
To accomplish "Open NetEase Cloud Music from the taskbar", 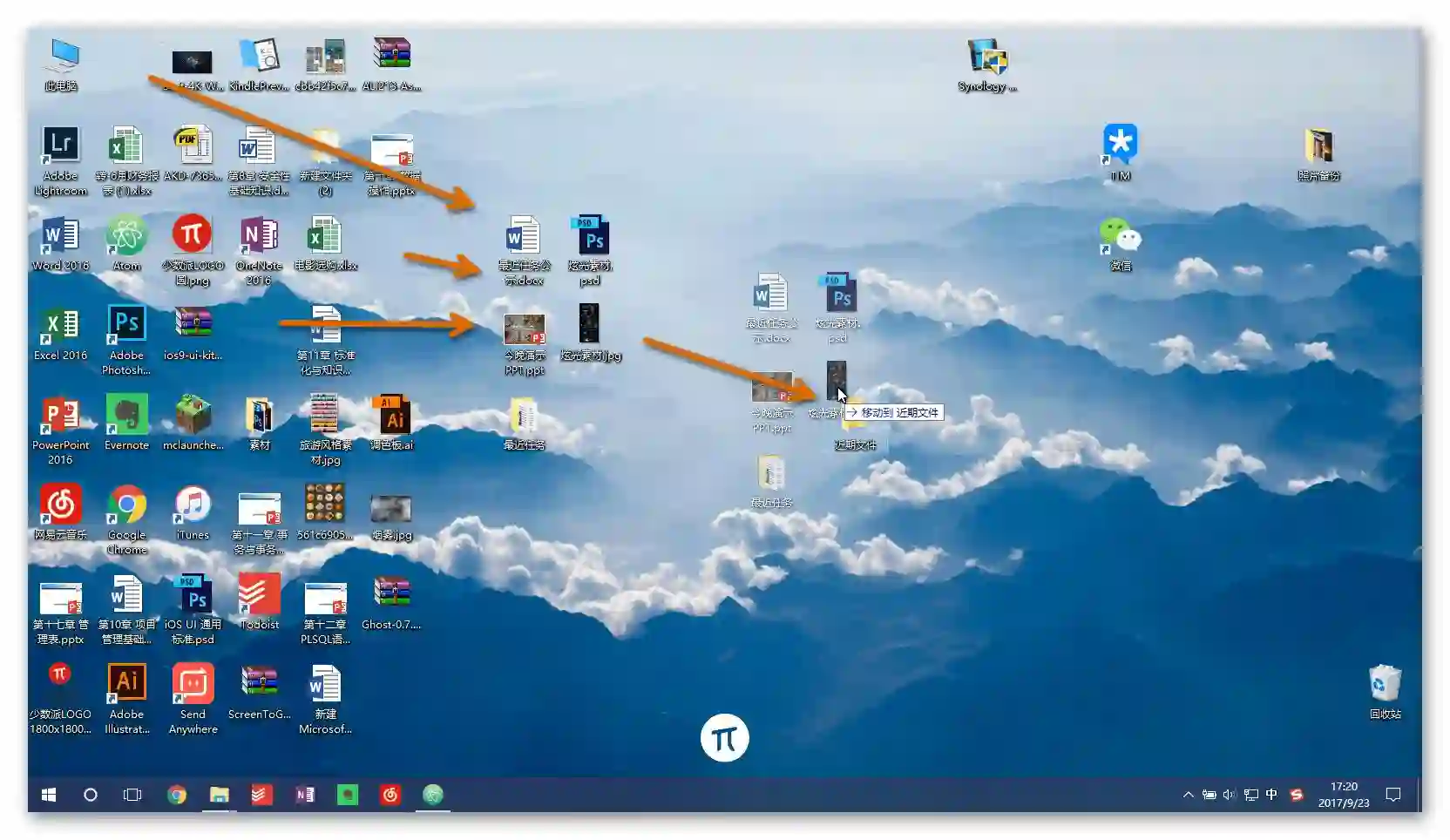I will 390,795.
